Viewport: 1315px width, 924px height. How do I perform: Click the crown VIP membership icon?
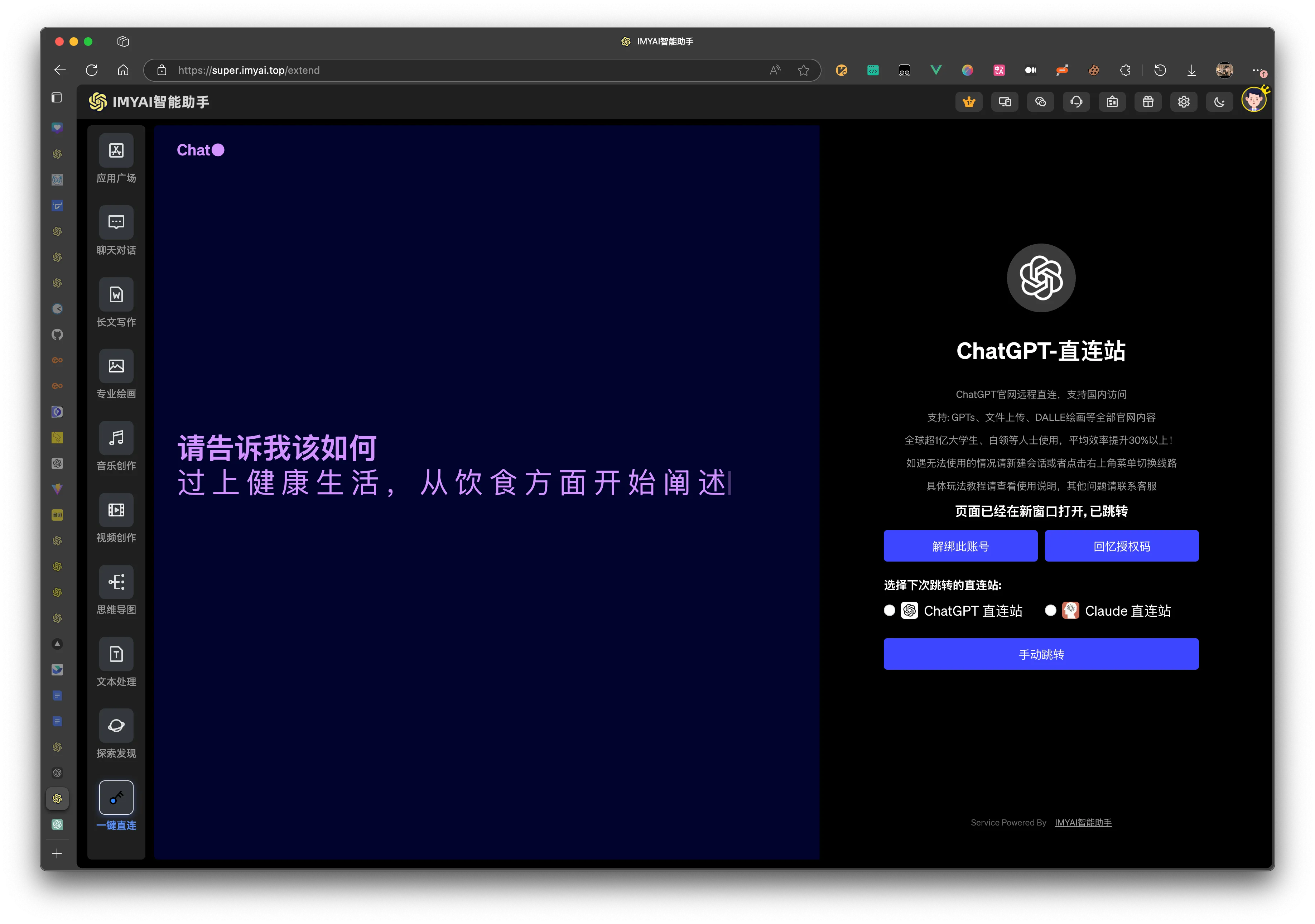click(969, 102)
